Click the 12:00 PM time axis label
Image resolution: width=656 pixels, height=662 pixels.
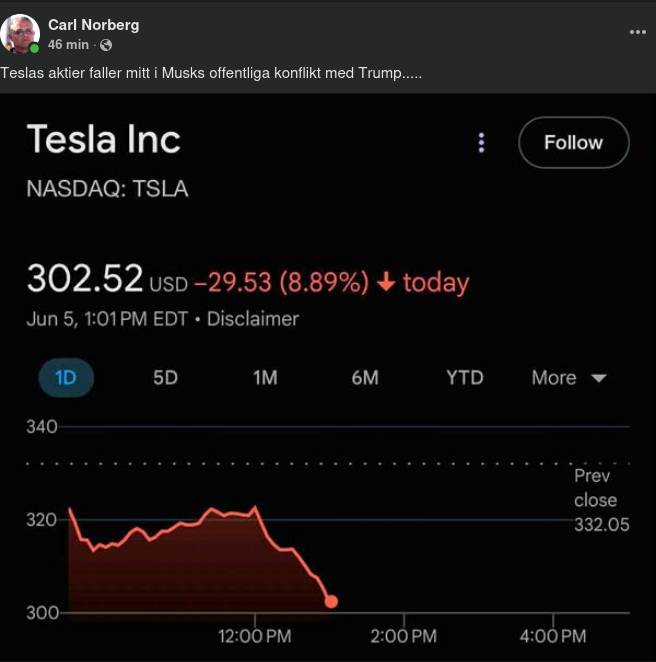coord(256,635)
